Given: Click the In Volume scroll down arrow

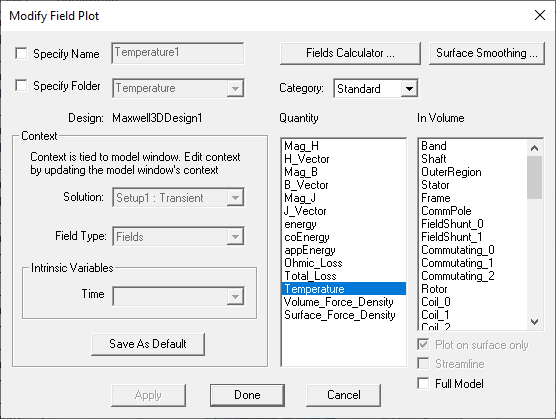Looking at the screenshot, I should (534, 322).
